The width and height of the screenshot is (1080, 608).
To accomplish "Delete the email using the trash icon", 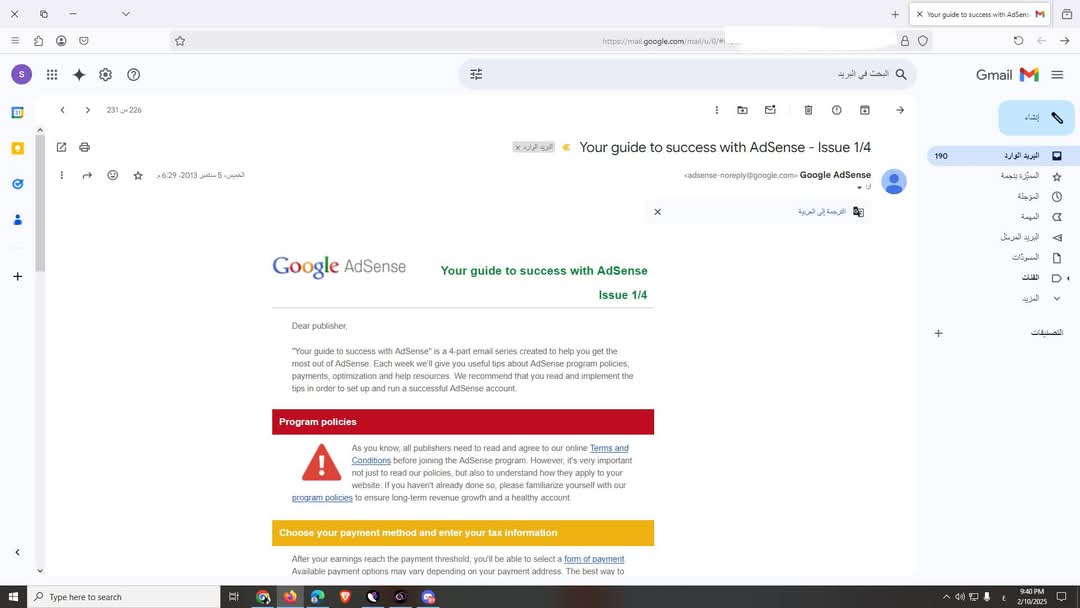I will point(810,110).
